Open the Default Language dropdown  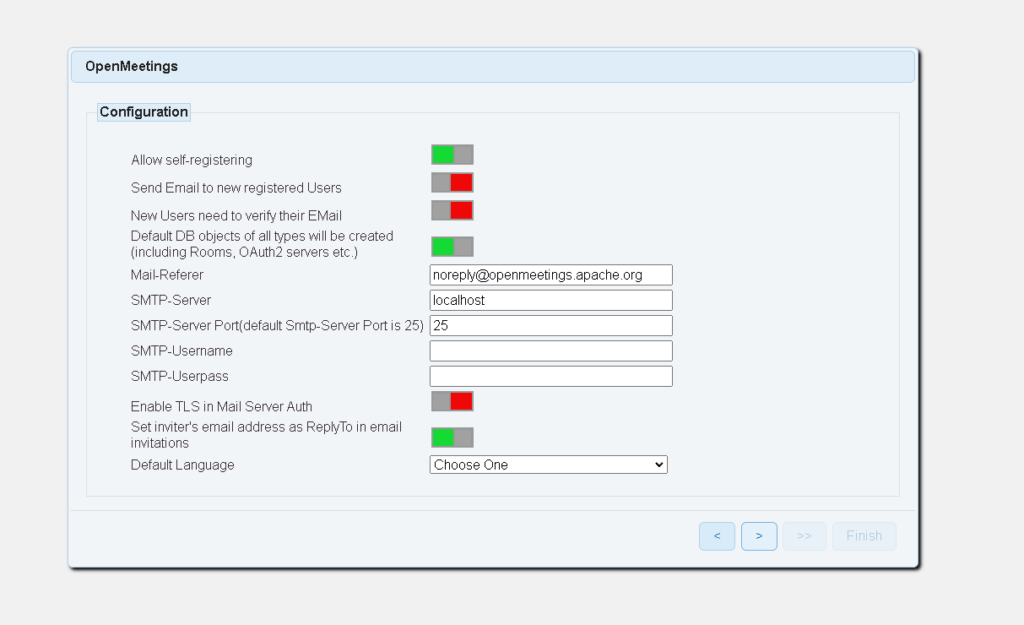click(549, 464)
